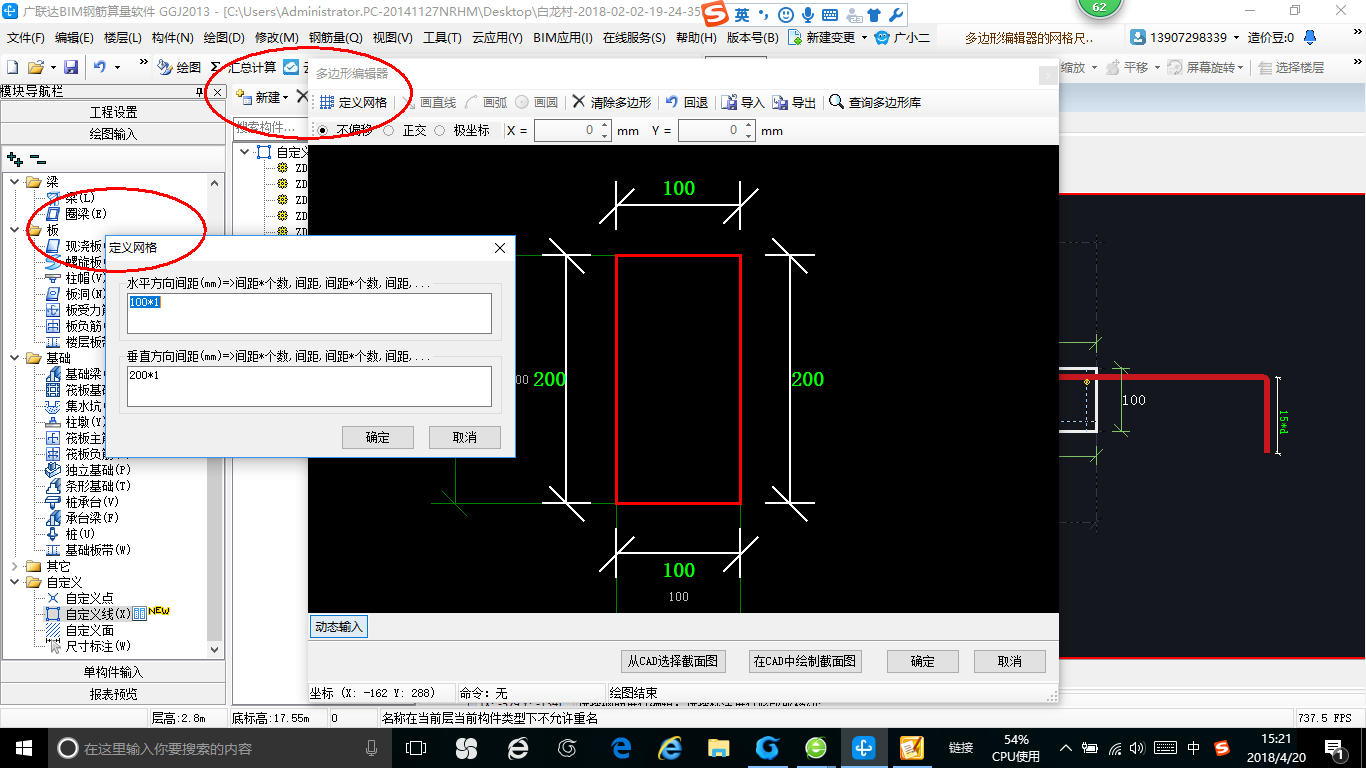Click the 画弧 draw arc tool
The width and height of the screenshot is (1366, 768).
pos(486,102)
